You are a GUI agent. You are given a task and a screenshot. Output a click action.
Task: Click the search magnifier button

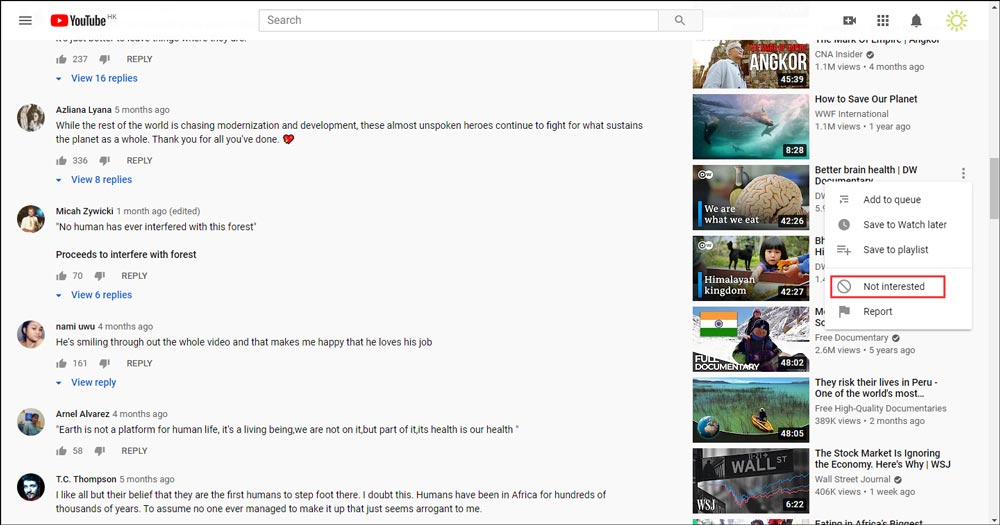680,20
